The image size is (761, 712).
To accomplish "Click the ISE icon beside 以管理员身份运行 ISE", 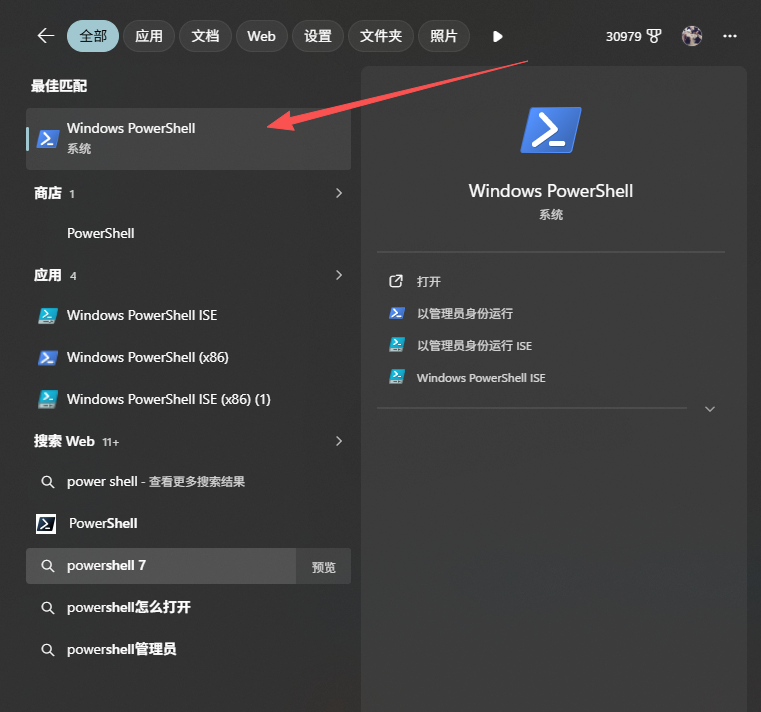I will click(x=397, y=345).
